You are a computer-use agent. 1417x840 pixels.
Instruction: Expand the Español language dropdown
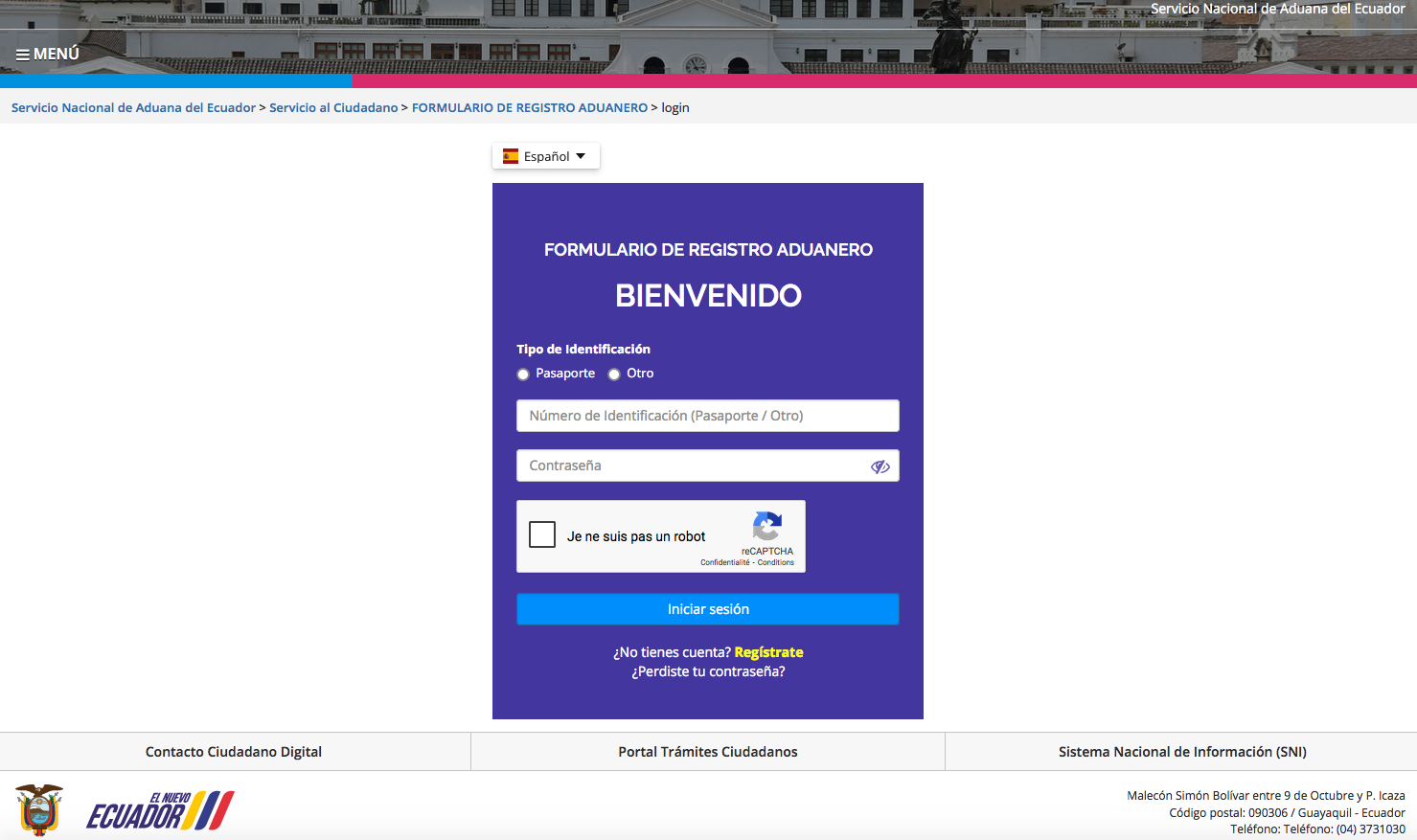pyautogui.click(x=546, y=156)
